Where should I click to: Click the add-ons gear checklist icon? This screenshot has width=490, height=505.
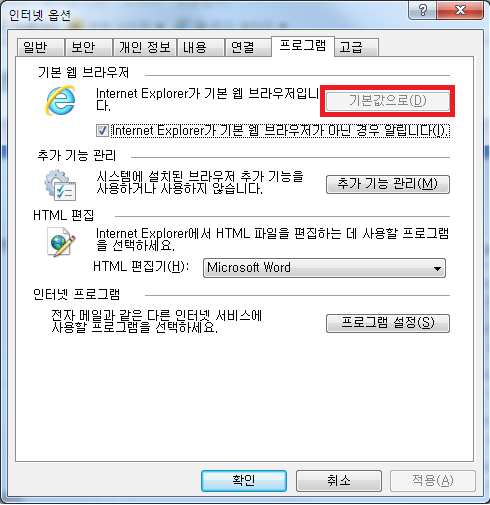click(60, 185)
